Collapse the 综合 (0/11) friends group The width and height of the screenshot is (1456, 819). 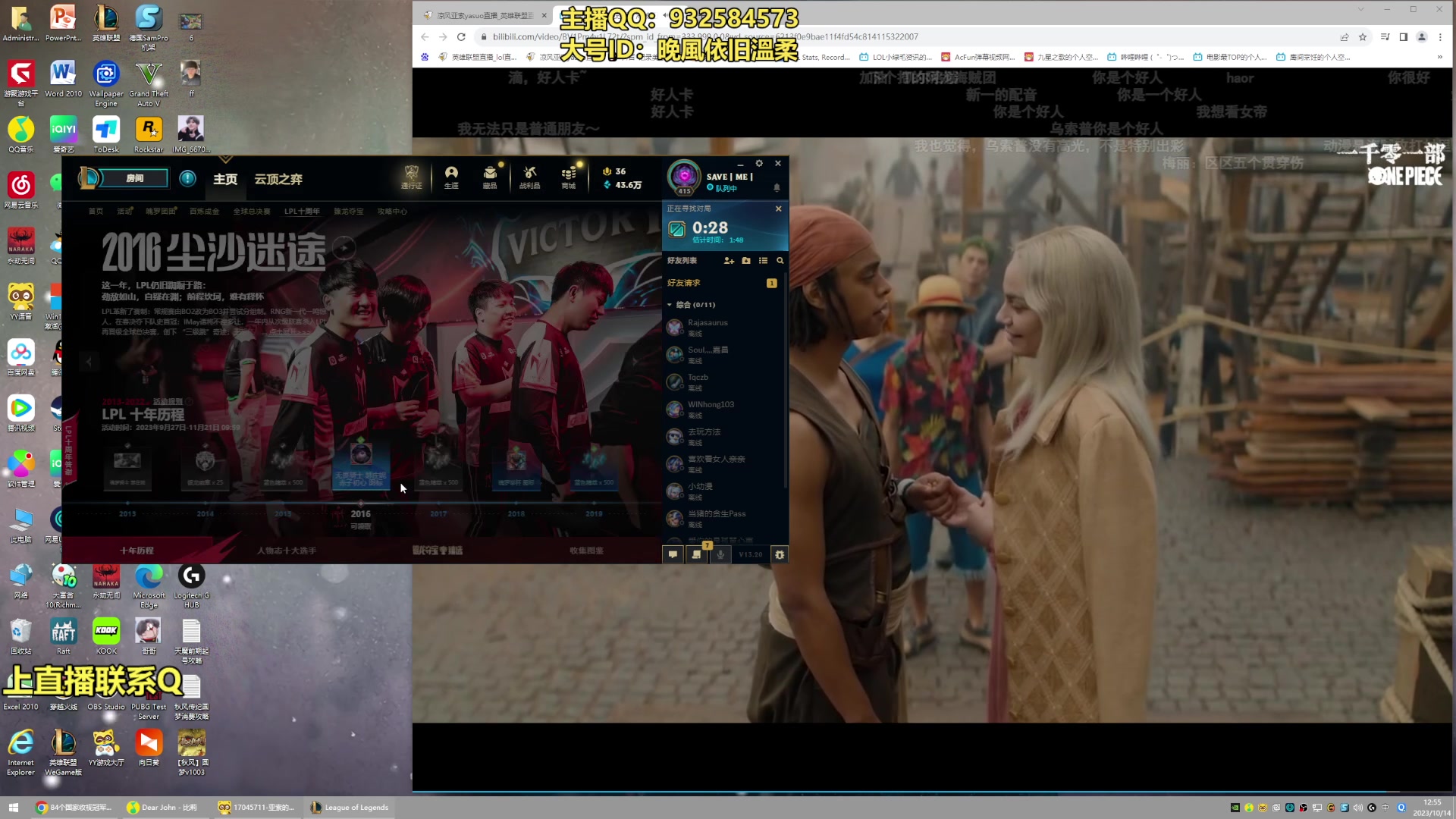tap(670, 305)
